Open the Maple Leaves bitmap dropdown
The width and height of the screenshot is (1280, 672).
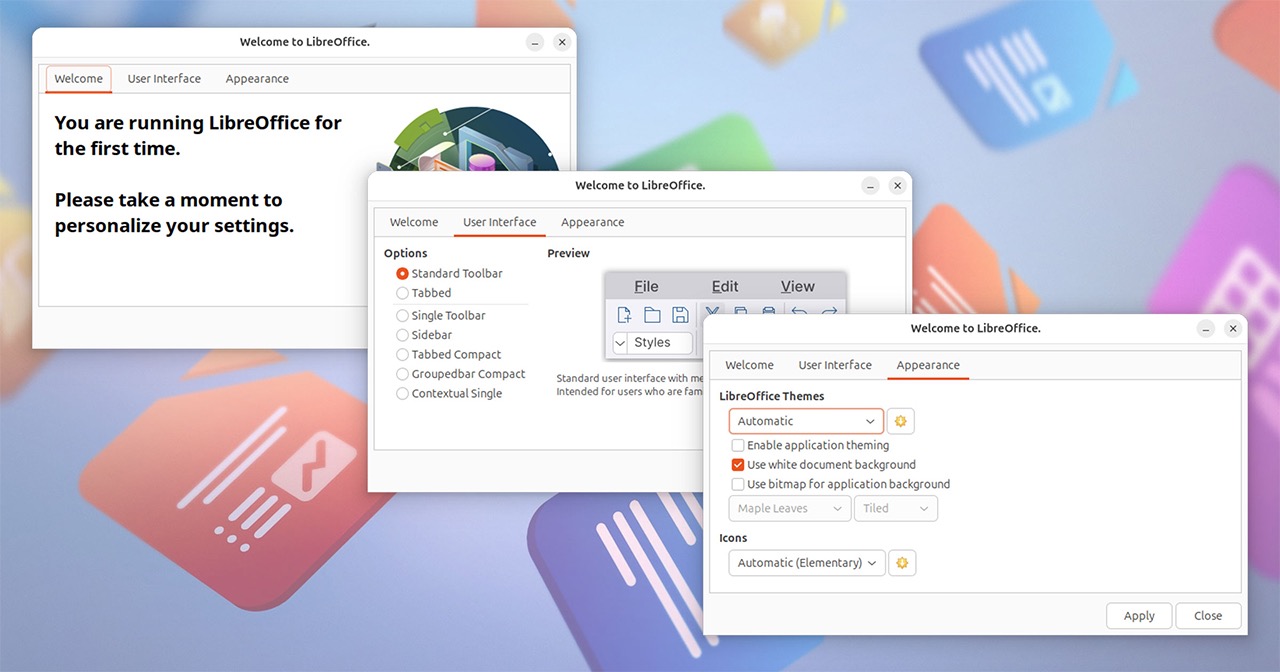click(790, 508)
